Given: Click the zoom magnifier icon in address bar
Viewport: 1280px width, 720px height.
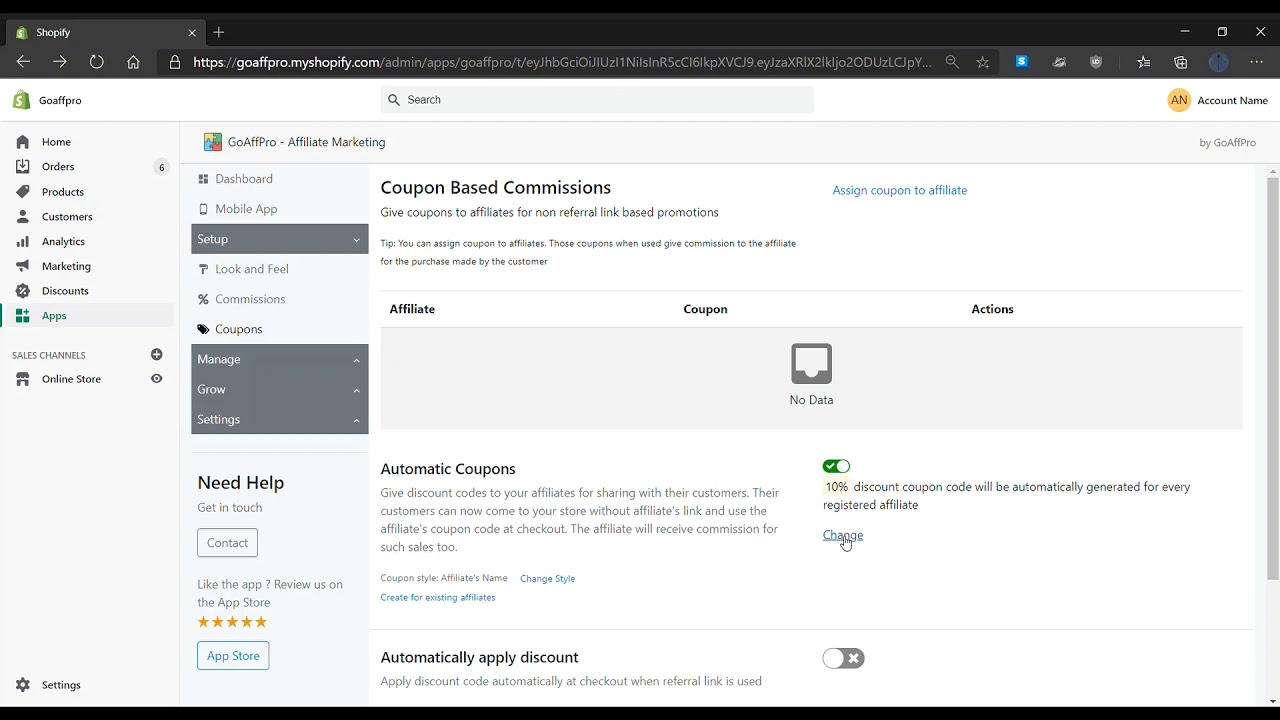Looking at the screenshot, I should (x=952, y=62).
